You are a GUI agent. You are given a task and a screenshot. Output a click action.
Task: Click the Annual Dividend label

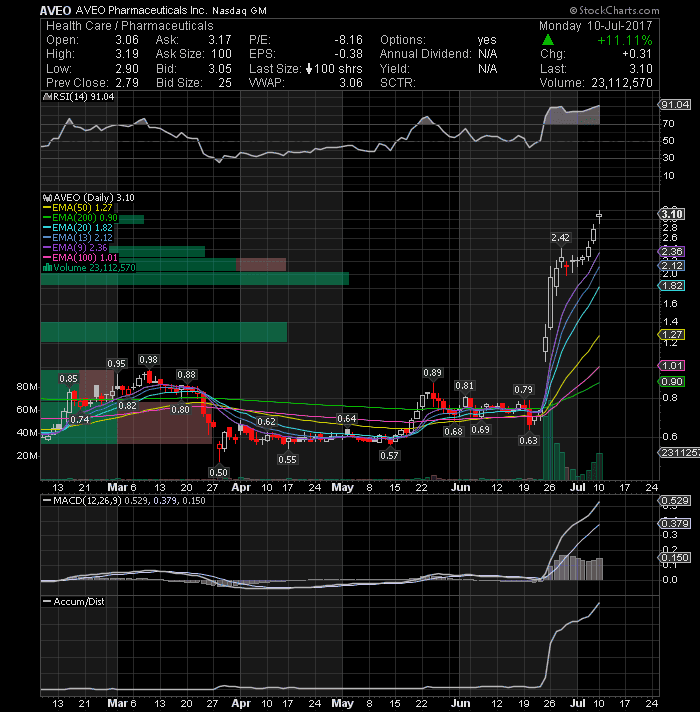tap(425, 54)
